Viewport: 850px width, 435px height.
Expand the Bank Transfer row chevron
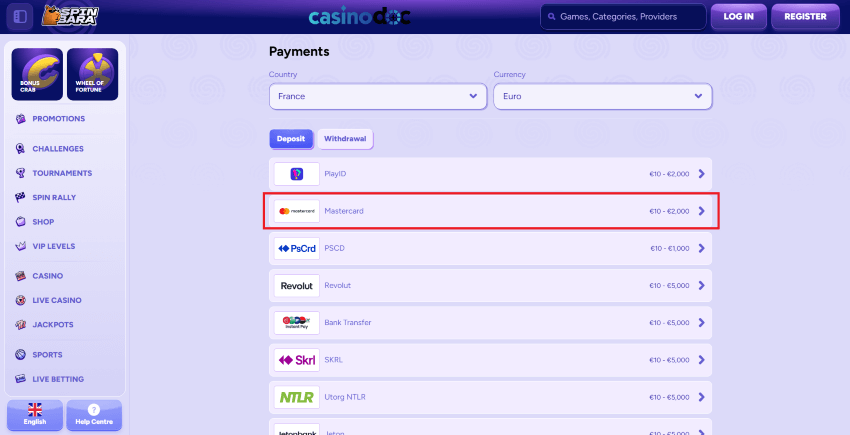[x=701, y=323]
